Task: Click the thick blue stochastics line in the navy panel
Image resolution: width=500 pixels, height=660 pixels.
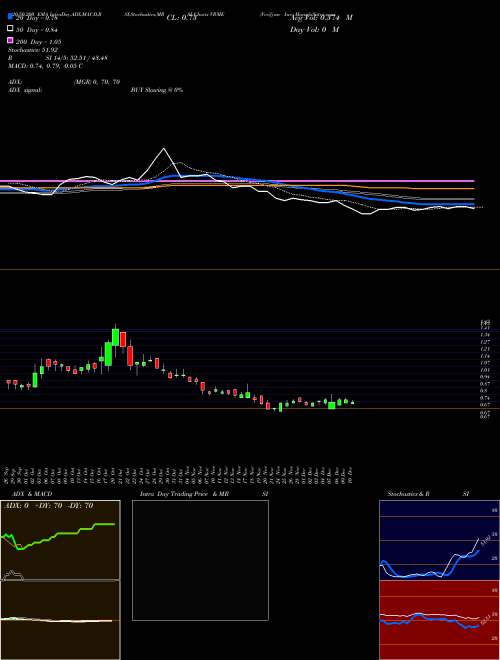Action: [x=457, y=562]
